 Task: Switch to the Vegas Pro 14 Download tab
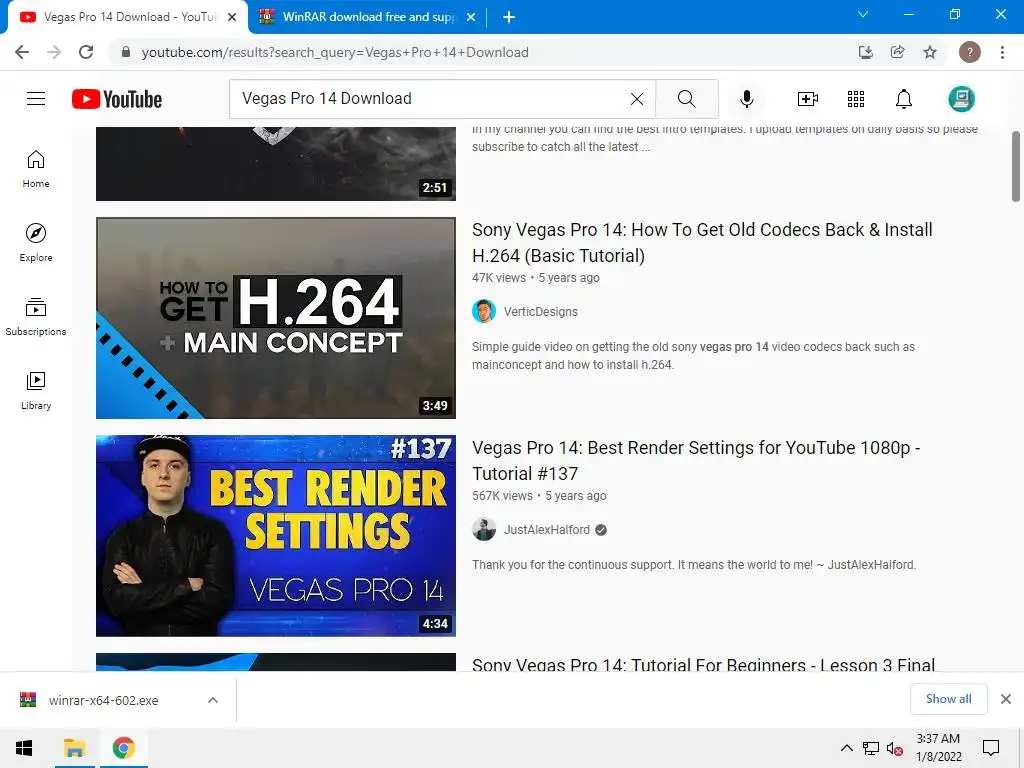[128, 17]
